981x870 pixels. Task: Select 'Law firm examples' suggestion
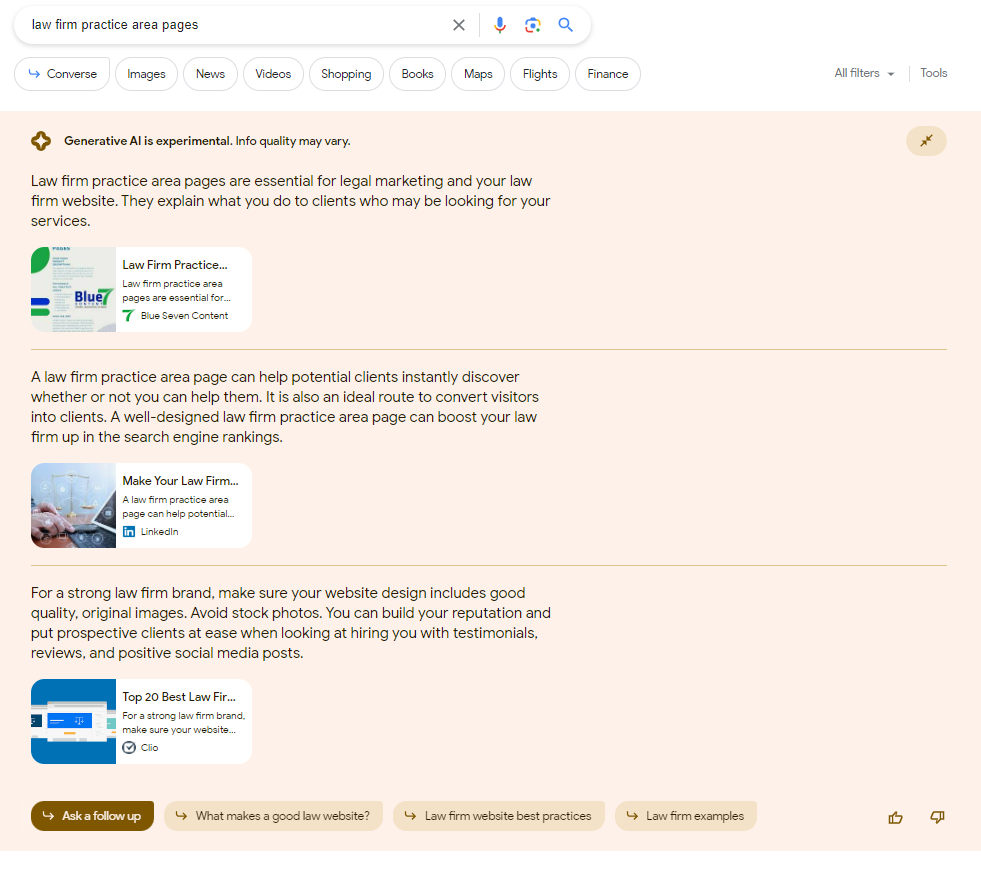(x=686, y=816)
